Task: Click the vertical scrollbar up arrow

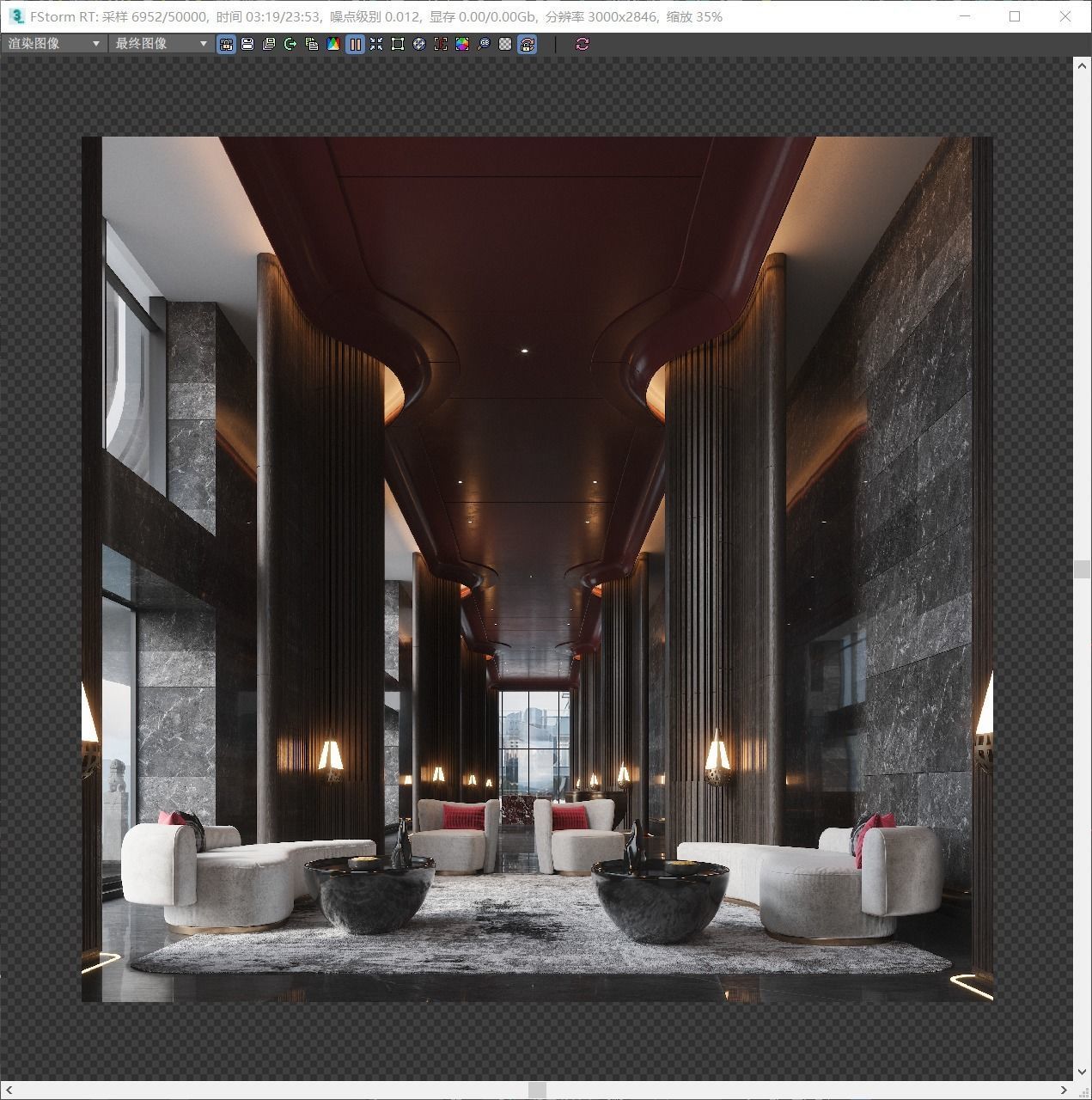Action: [1083, 65]
